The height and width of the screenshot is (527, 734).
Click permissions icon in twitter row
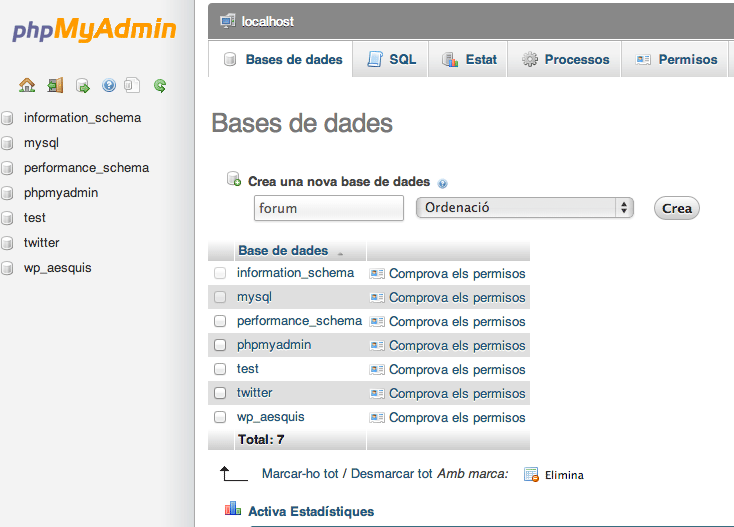click(x=377, y=394)
